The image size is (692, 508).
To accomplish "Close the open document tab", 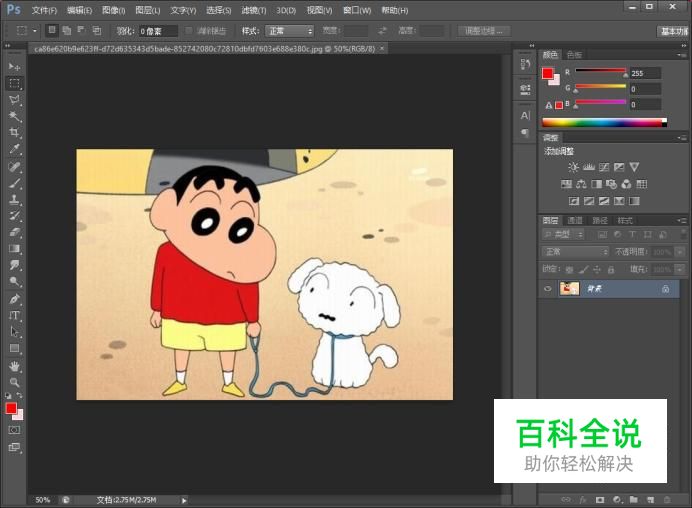I will point(382,48).
